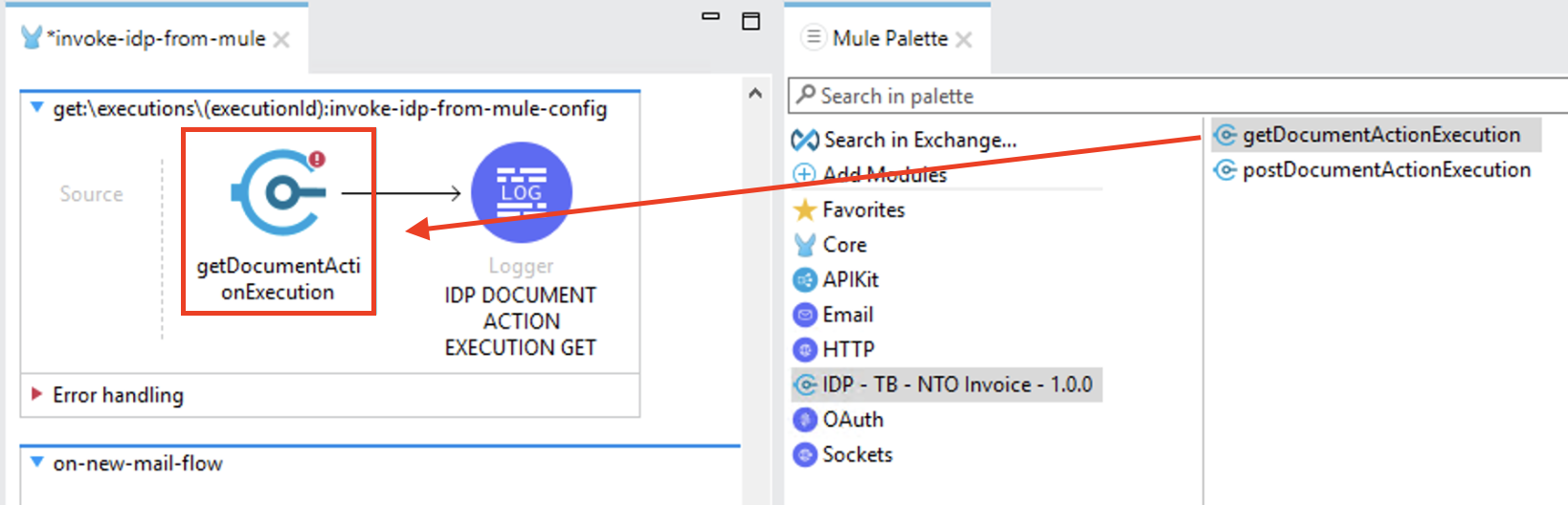1568x505 pixels.
Task: Collapse the get:\executions flow
Action: tap(36, 108)
